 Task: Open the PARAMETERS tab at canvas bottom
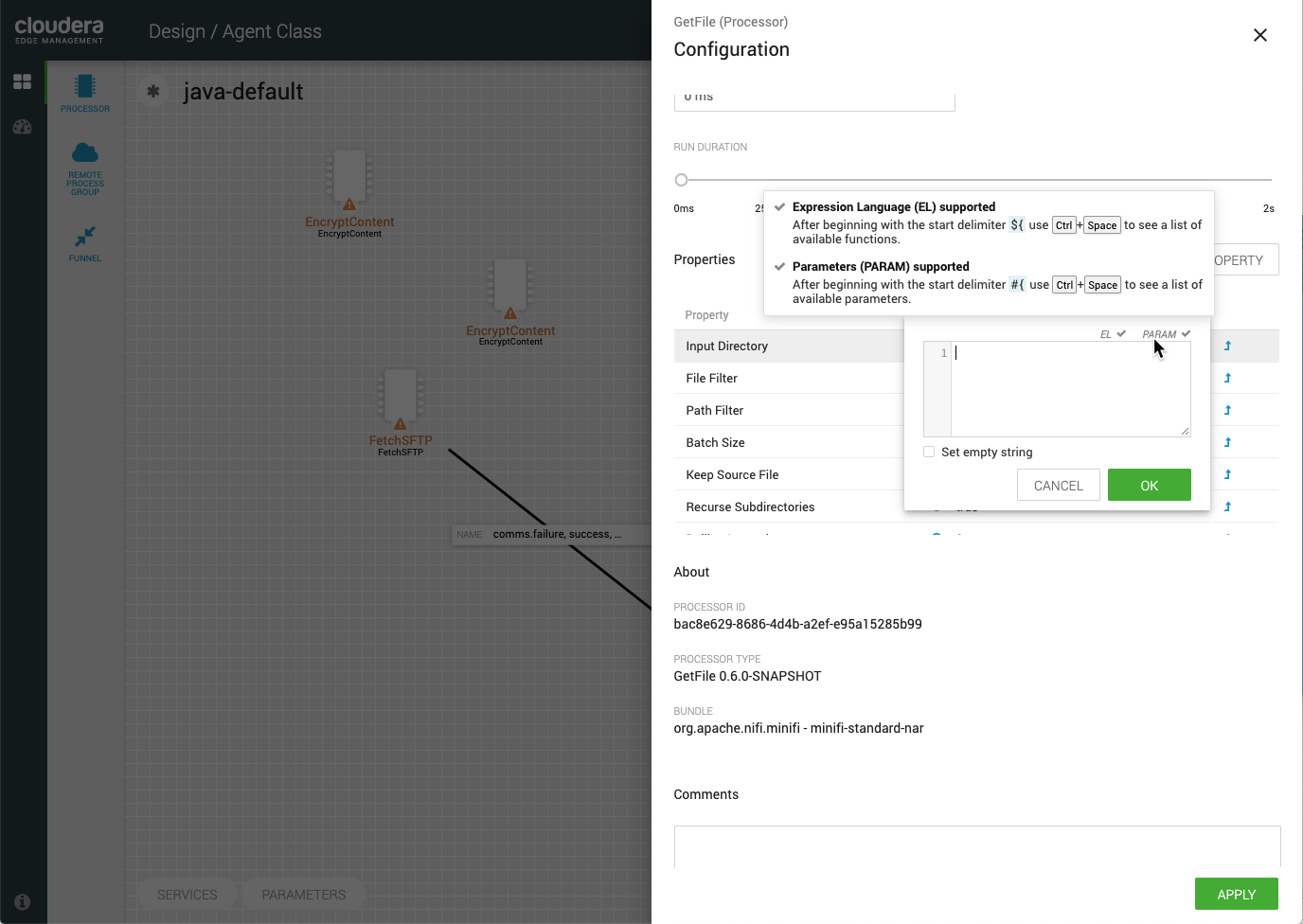point(304,895)
